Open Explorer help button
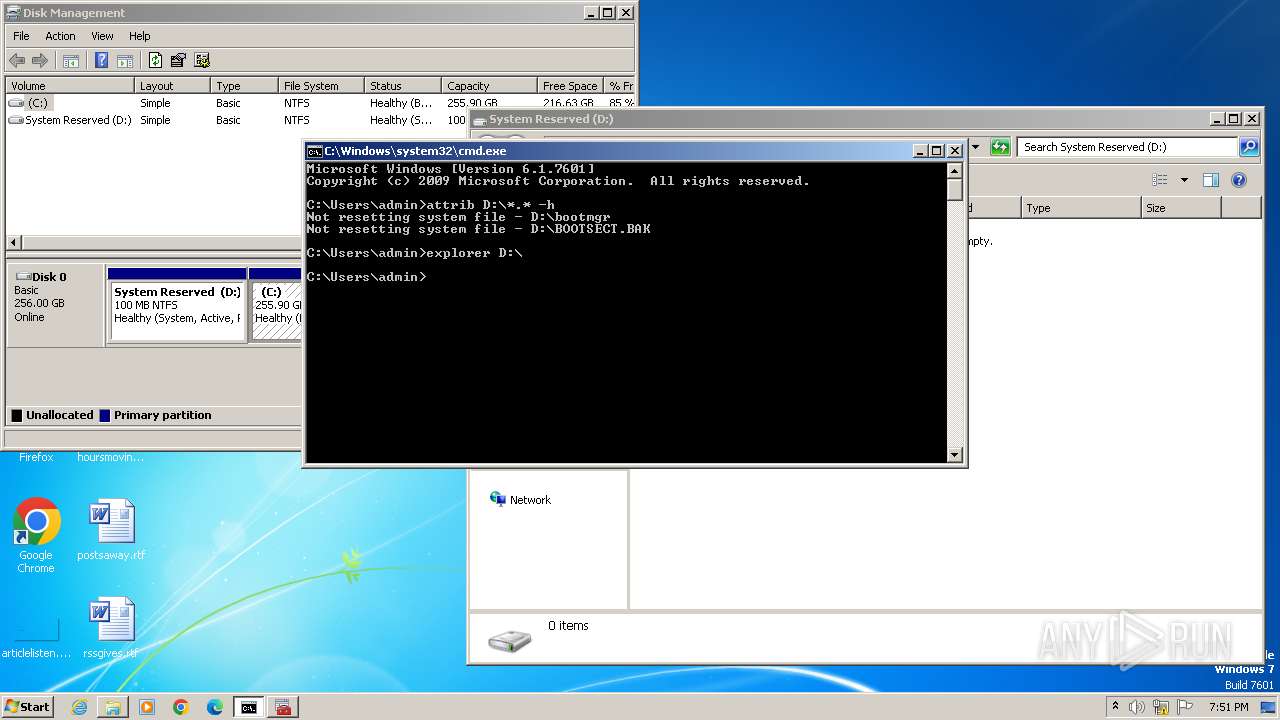 pyautogui.click(x=1239, y=180)
